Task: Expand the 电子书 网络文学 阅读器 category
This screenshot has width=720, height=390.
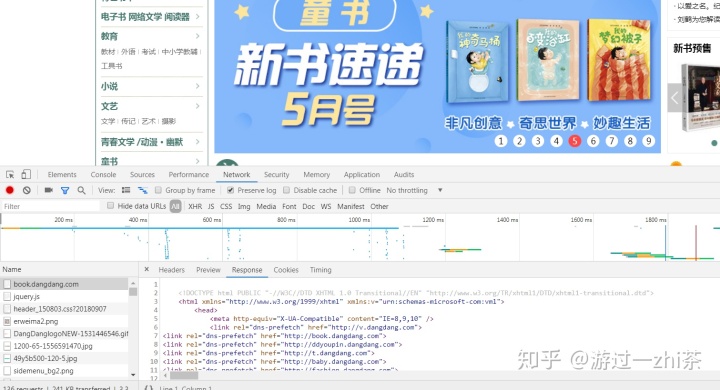Action: point(197,17)
